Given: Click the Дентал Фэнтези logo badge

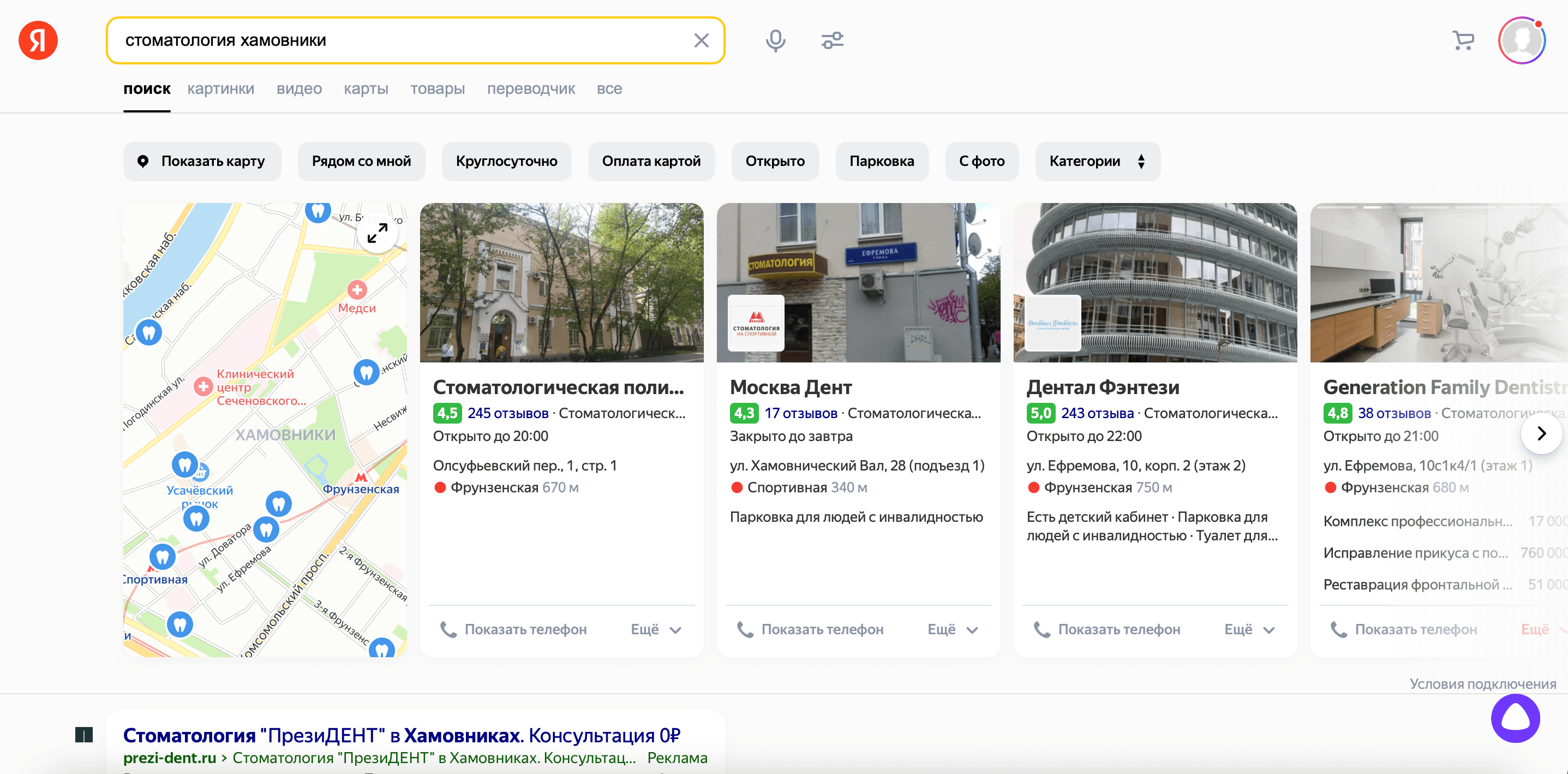Looking at the screenshot, I should [x=1053, y=323].
